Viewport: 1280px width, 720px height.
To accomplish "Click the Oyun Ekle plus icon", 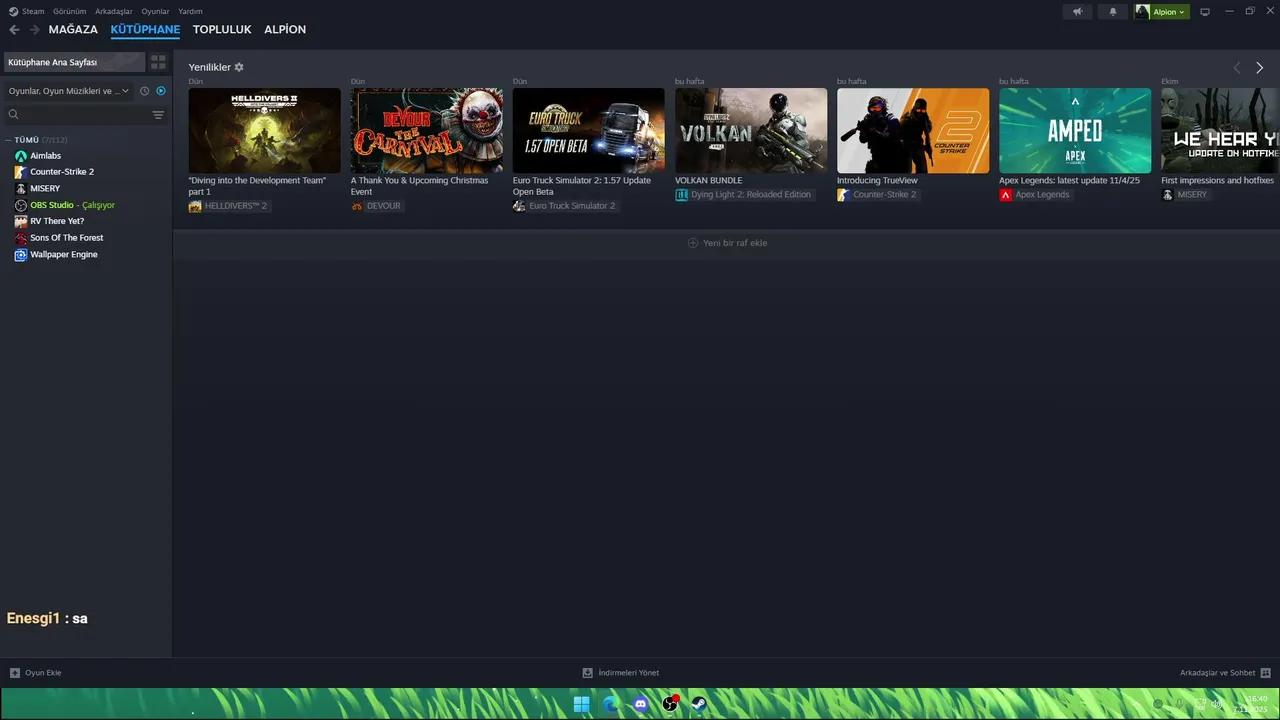I will click(x=14, y=673).
